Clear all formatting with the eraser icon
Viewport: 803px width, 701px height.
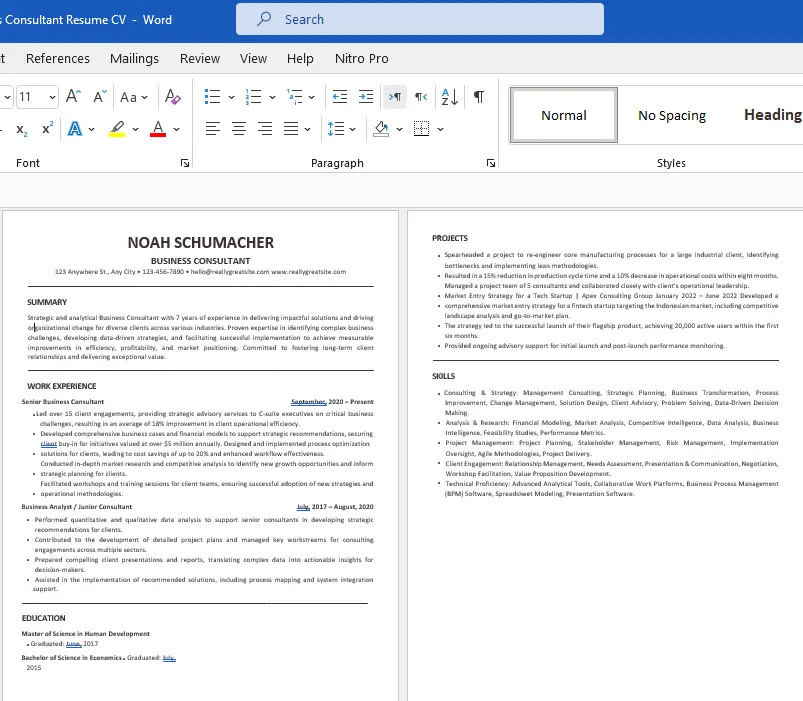point(173,97)
